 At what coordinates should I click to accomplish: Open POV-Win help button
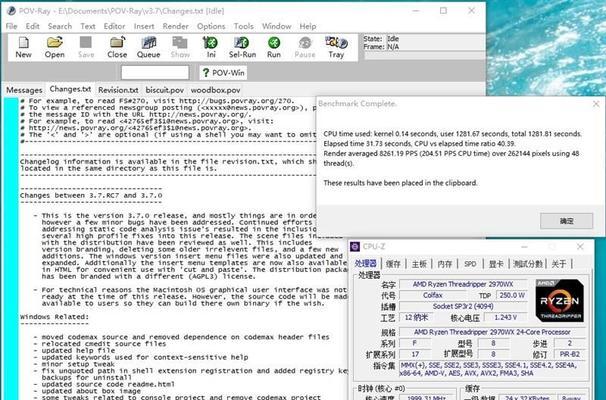click(x=223, y=73)
